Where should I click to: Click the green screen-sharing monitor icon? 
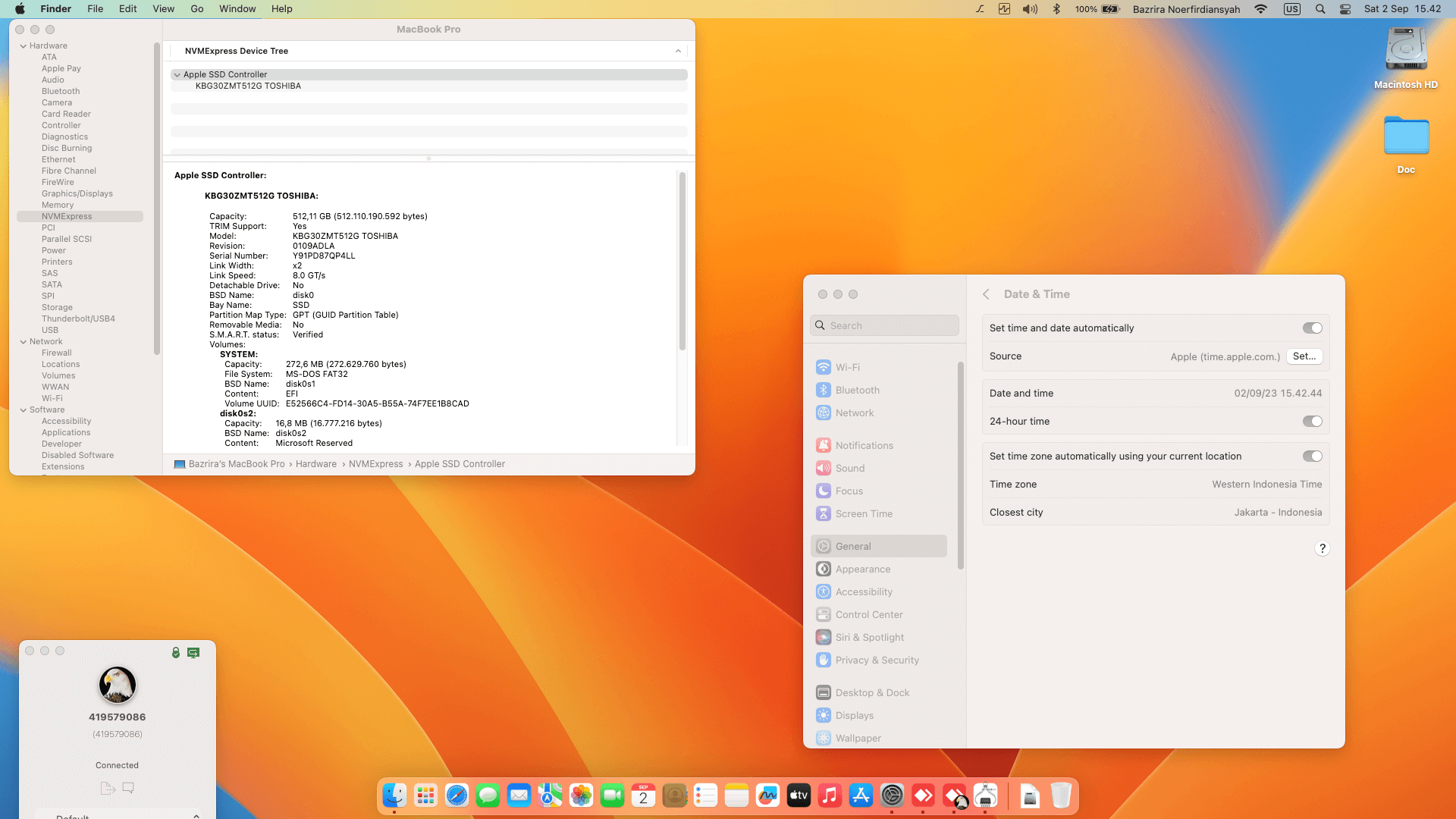coord(193,652)
